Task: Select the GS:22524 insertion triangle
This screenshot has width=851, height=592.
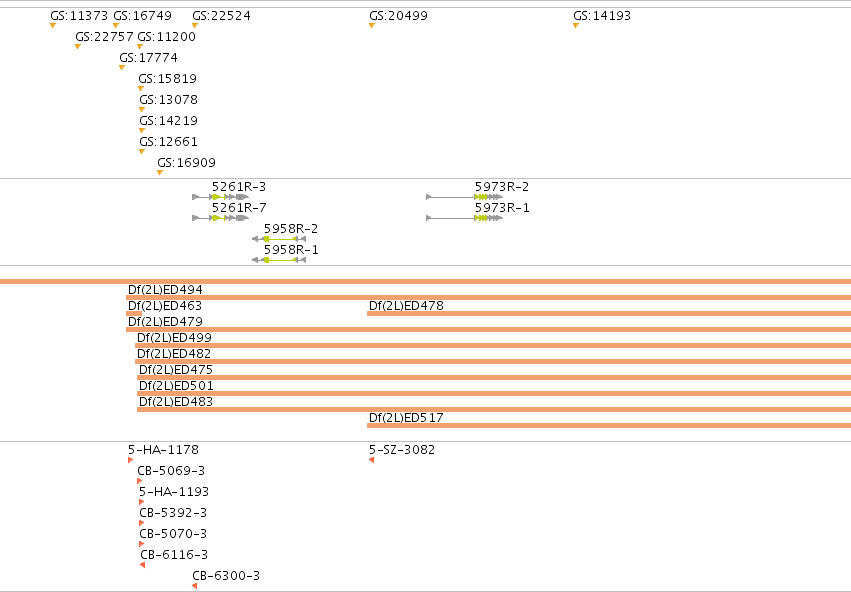Action: pos(195,26)
